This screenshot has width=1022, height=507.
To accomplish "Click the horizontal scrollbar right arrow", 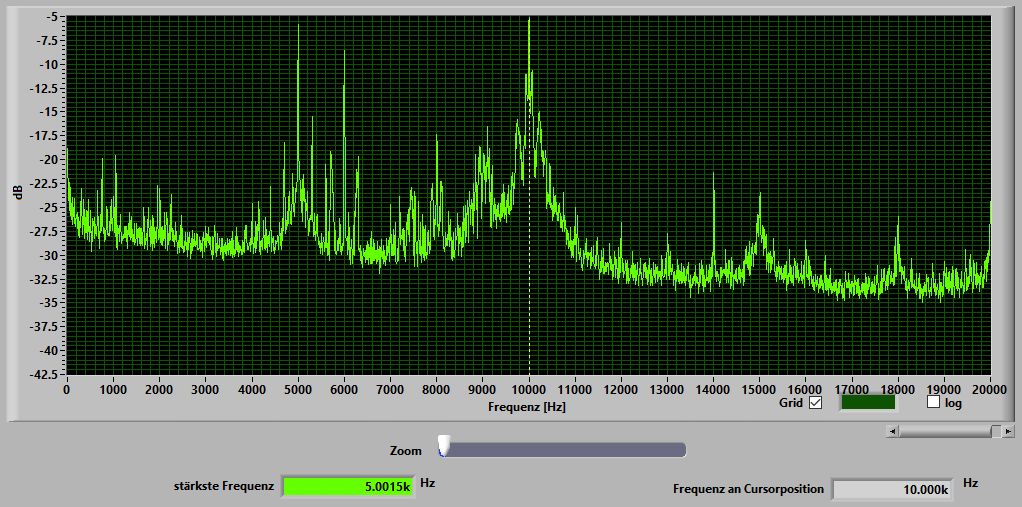I will tap(1008, 431).
